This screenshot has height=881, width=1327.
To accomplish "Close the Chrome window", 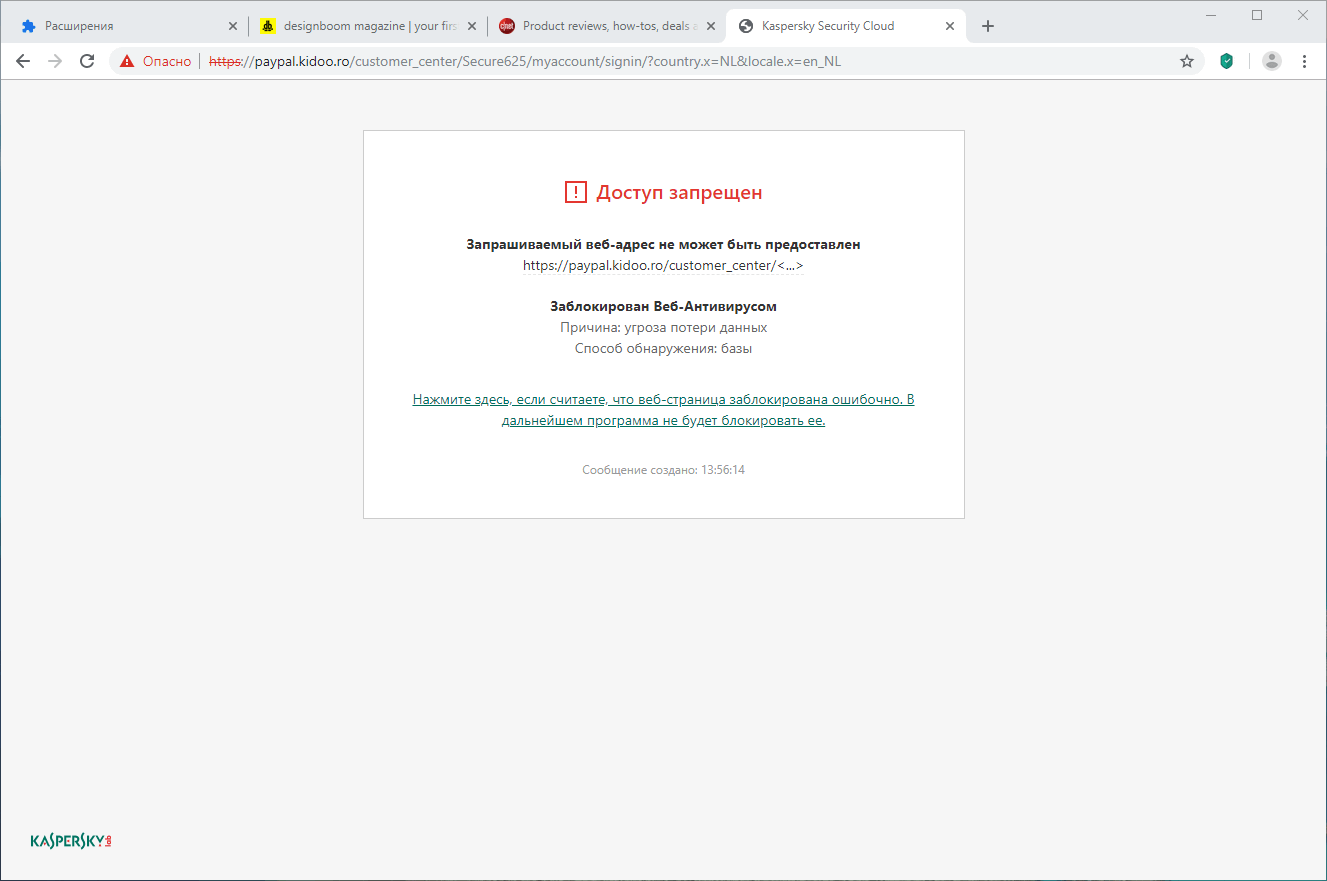I will click(1303, 15).
